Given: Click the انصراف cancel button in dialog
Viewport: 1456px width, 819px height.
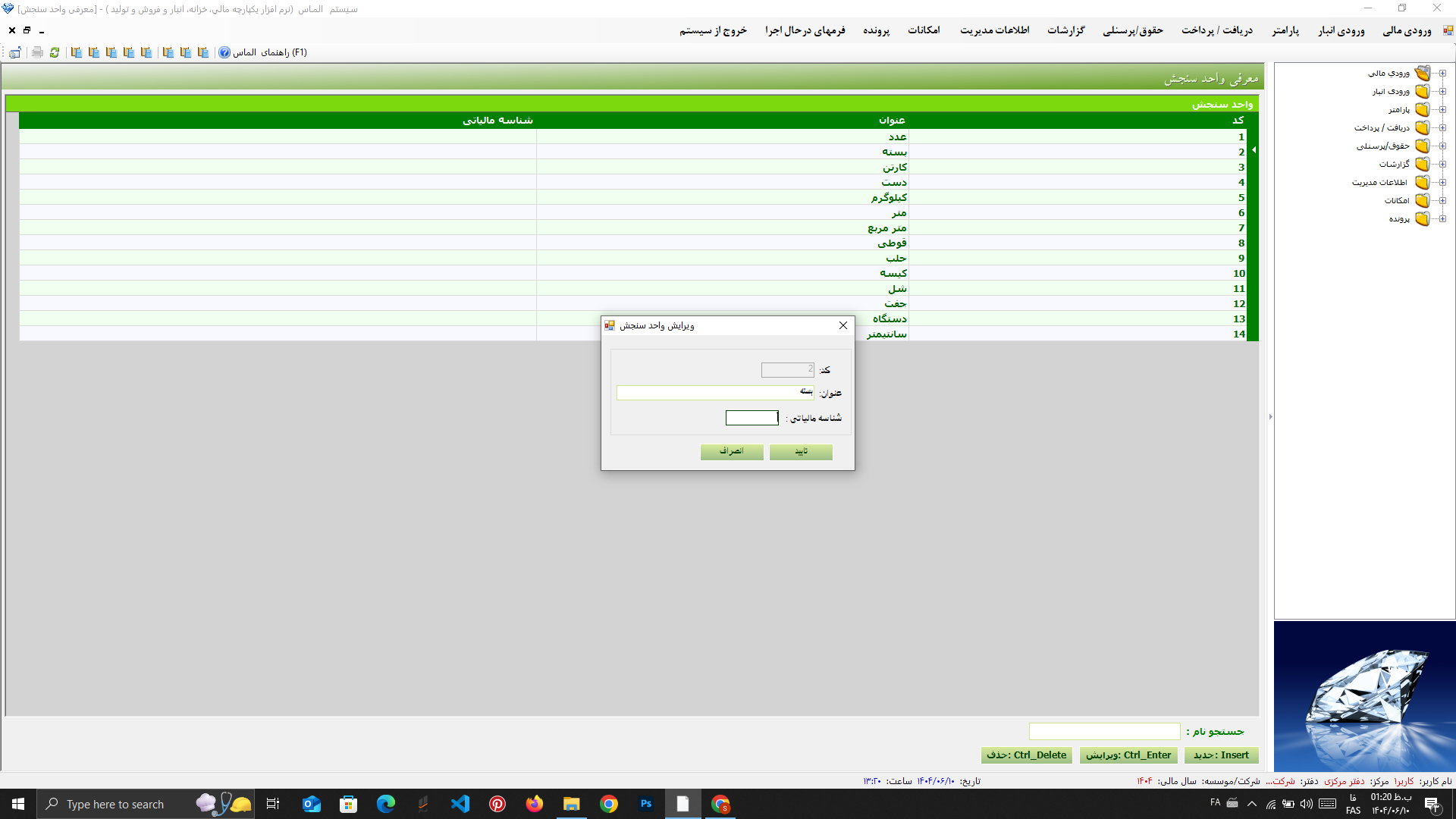Looking at the screenshot, I should click(x=731, y=452).
